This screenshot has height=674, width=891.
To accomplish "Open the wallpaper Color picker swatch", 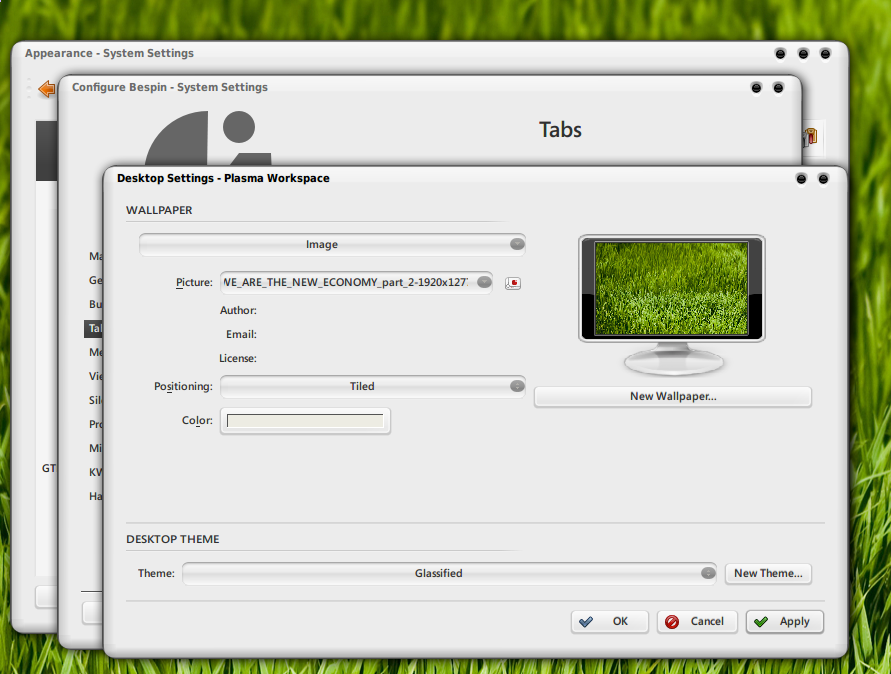I will tap(305, 421).
